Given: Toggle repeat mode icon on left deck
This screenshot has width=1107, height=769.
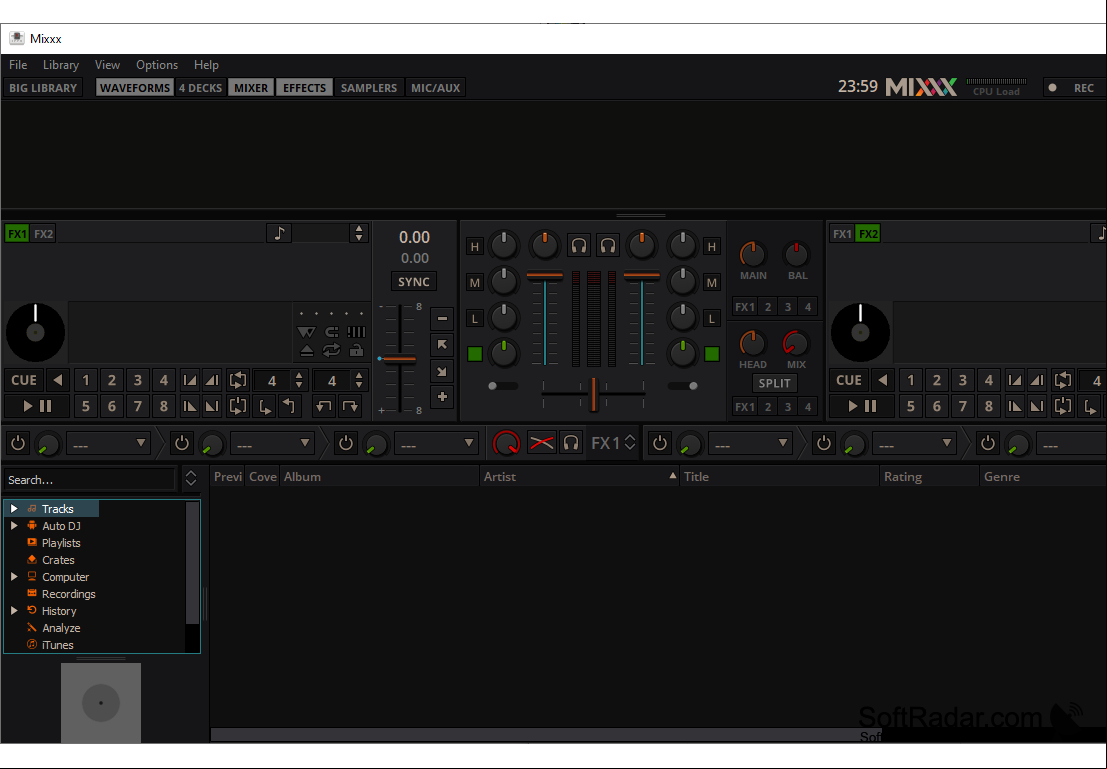Looking at the screenshot, I should 331,350.
